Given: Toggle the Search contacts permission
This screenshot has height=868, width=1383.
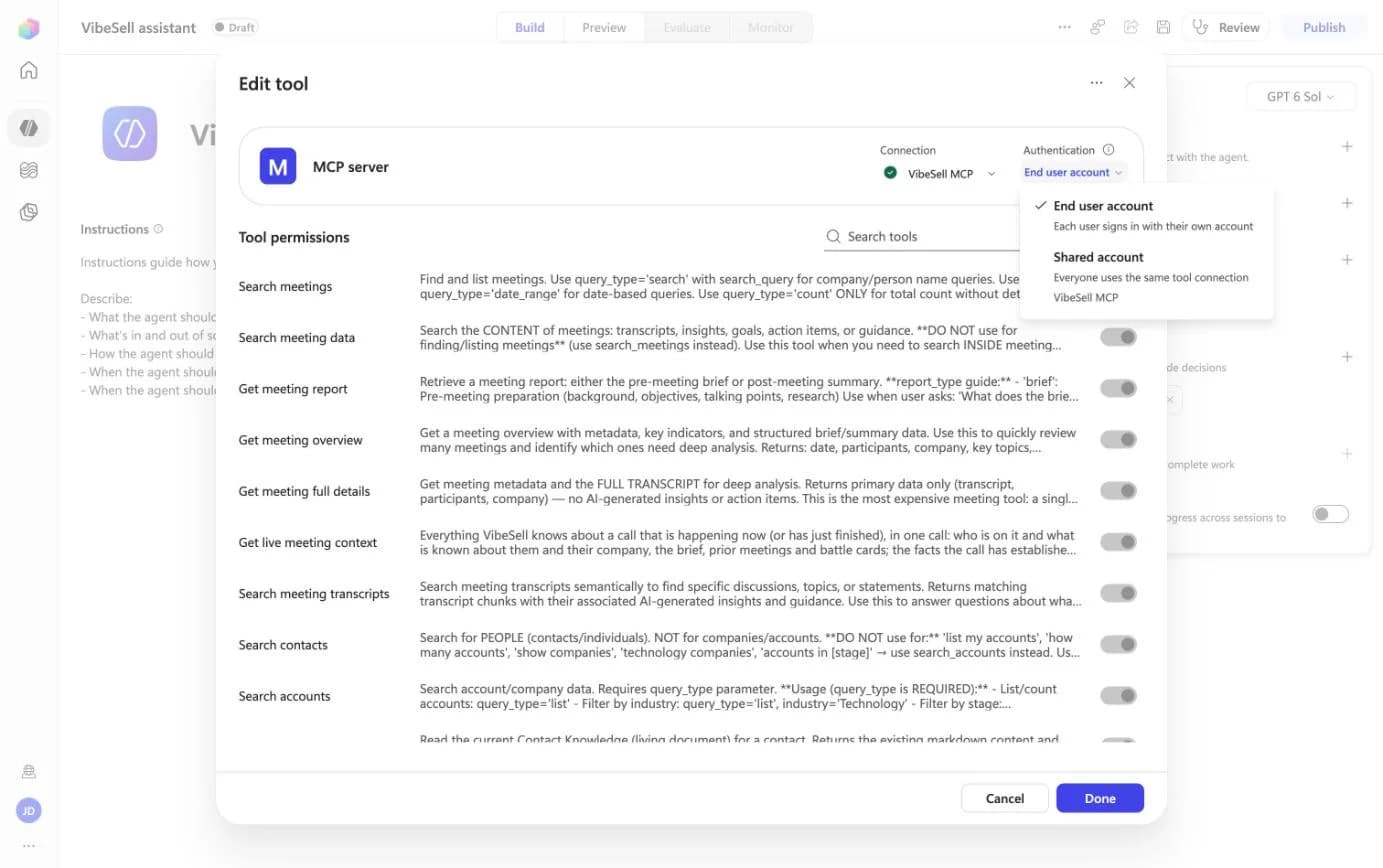Looking at the screenshot, I should point(1118,644).
